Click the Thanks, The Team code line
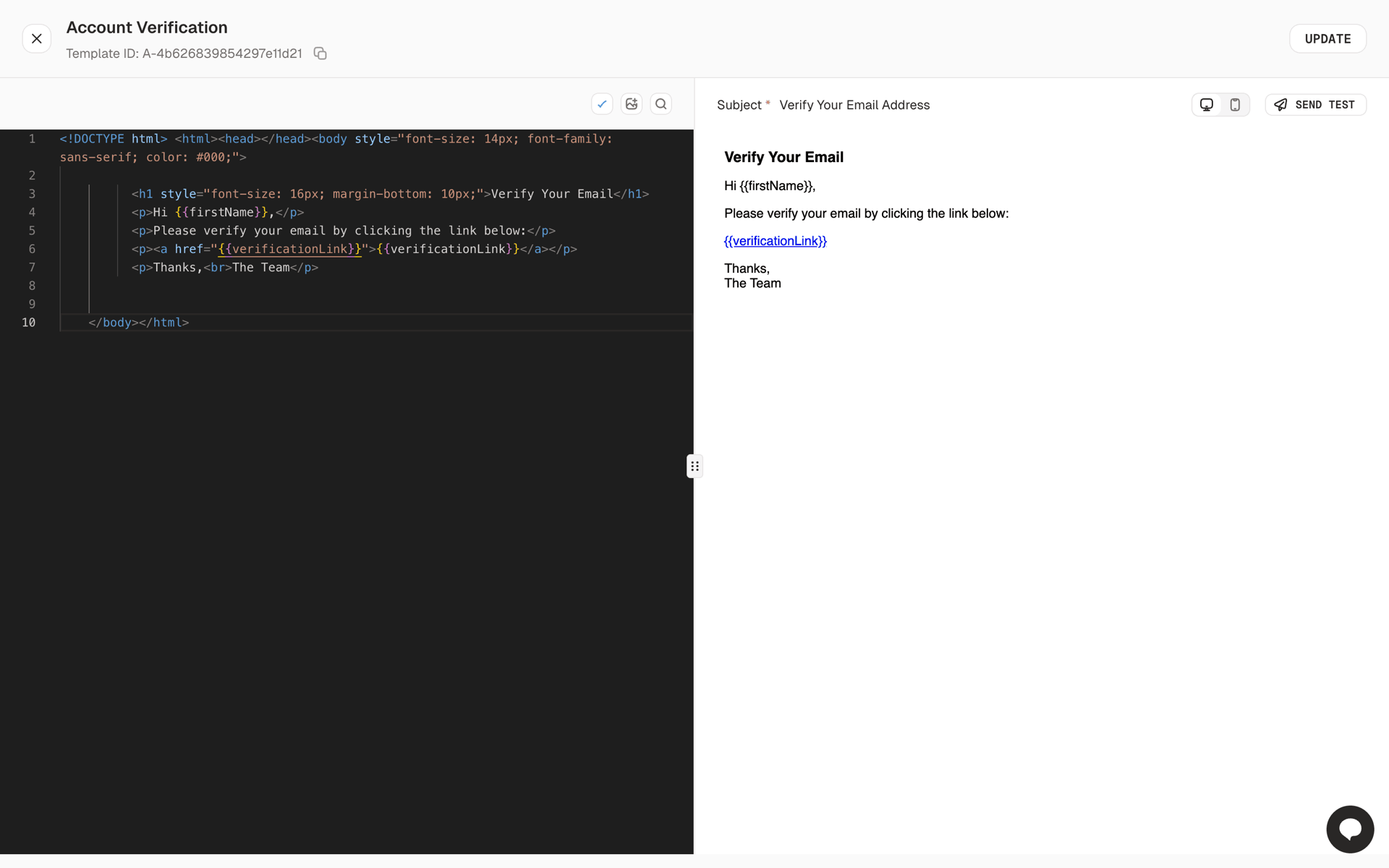 click(x=225, y=268)
